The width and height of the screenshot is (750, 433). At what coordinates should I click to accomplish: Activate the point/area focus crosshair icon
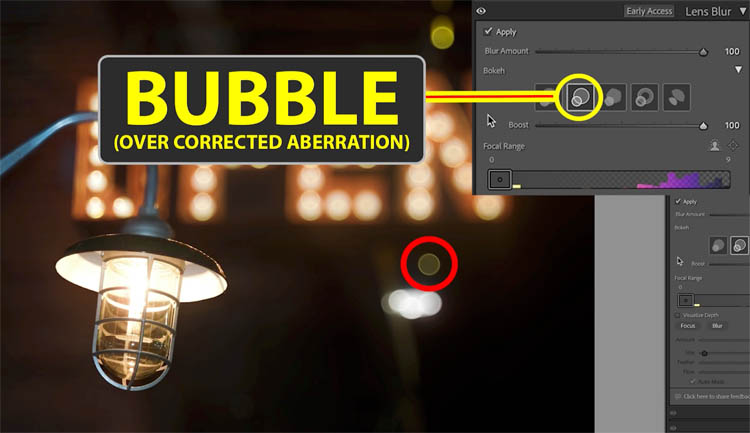tap(733, 145)
